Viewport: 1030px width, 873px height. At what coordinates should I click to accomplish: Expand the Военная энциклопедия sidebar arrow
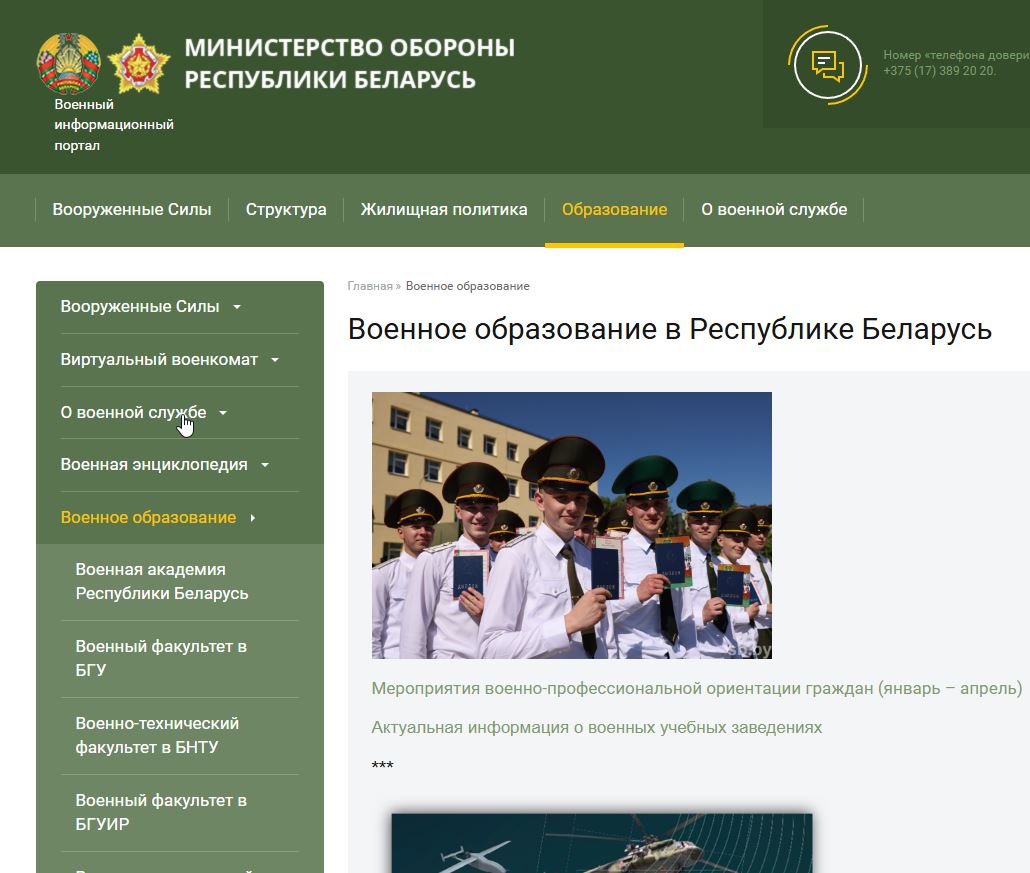(265, 466)
